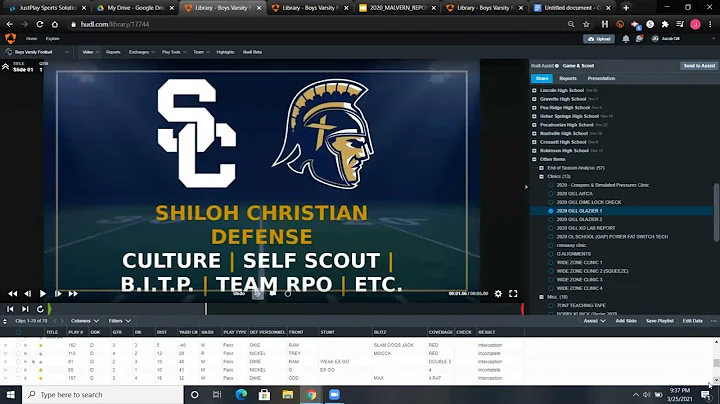Click Save Playlist
Viewport: 720px width, 404px height.
point(659,321)
